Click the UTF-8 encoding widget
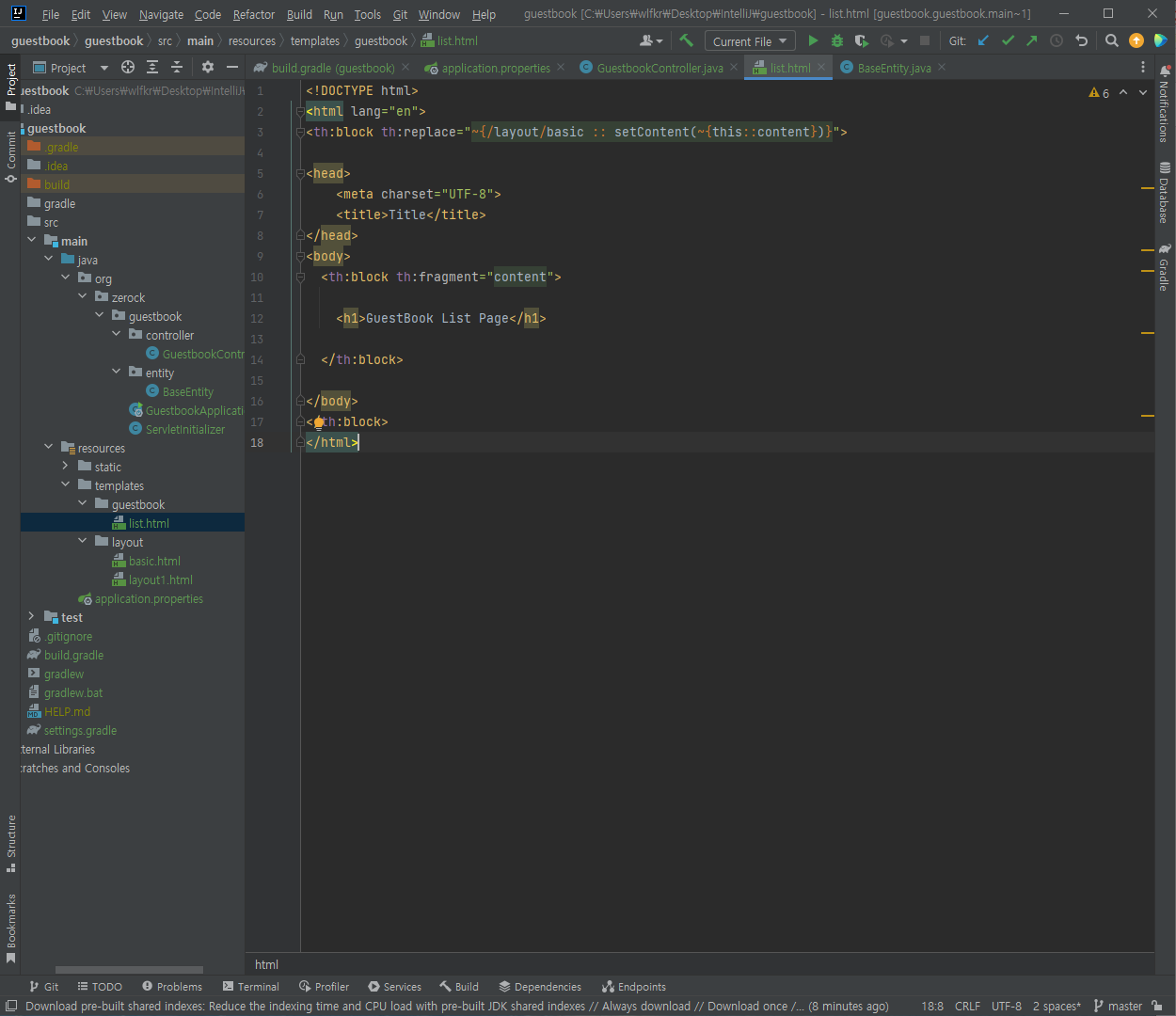Image resolution: width=1176 pixels, height=1016 pixels. [x=1007, y=1006]
